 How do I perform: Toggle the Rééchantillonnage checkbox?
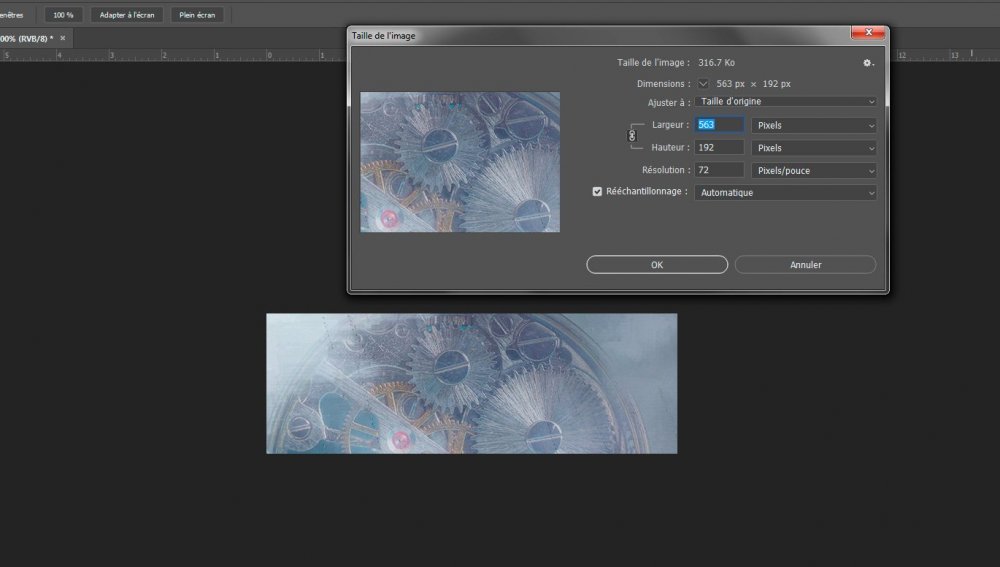[x=598, y=192]
